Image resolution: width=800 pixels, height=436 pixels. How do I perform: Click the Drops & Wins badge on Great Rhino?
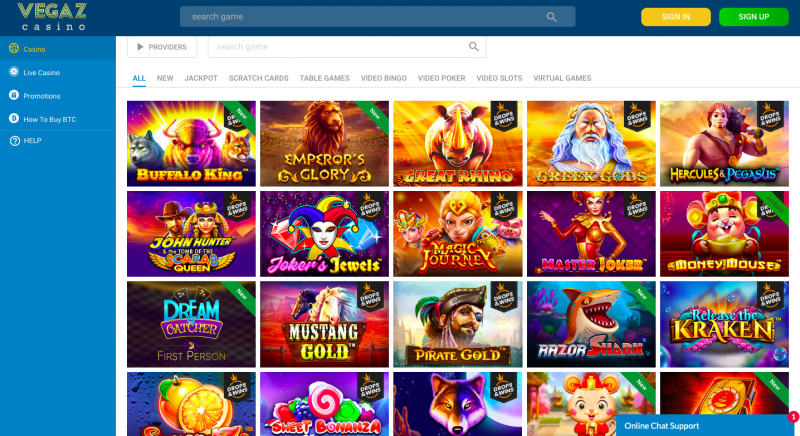click(x=504, y=116)
